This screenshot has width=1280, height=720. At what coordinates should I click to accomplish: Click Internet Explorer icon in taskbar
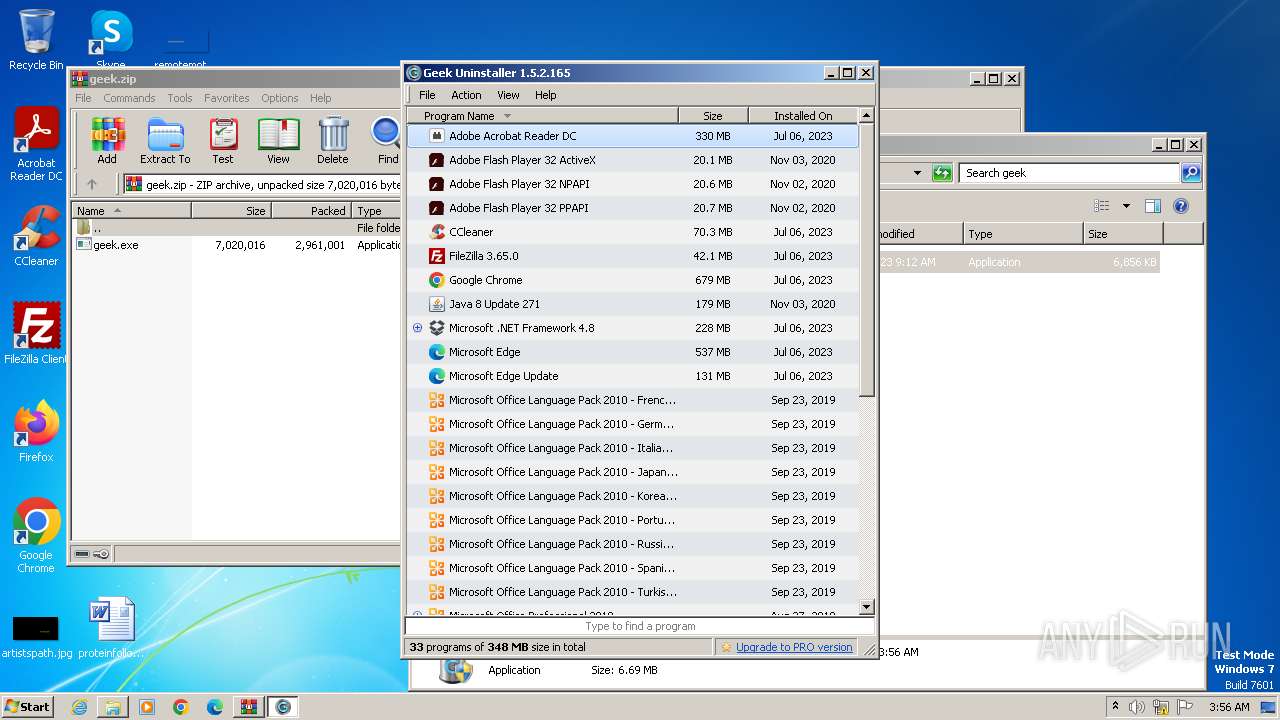click(x=79, y=707)
